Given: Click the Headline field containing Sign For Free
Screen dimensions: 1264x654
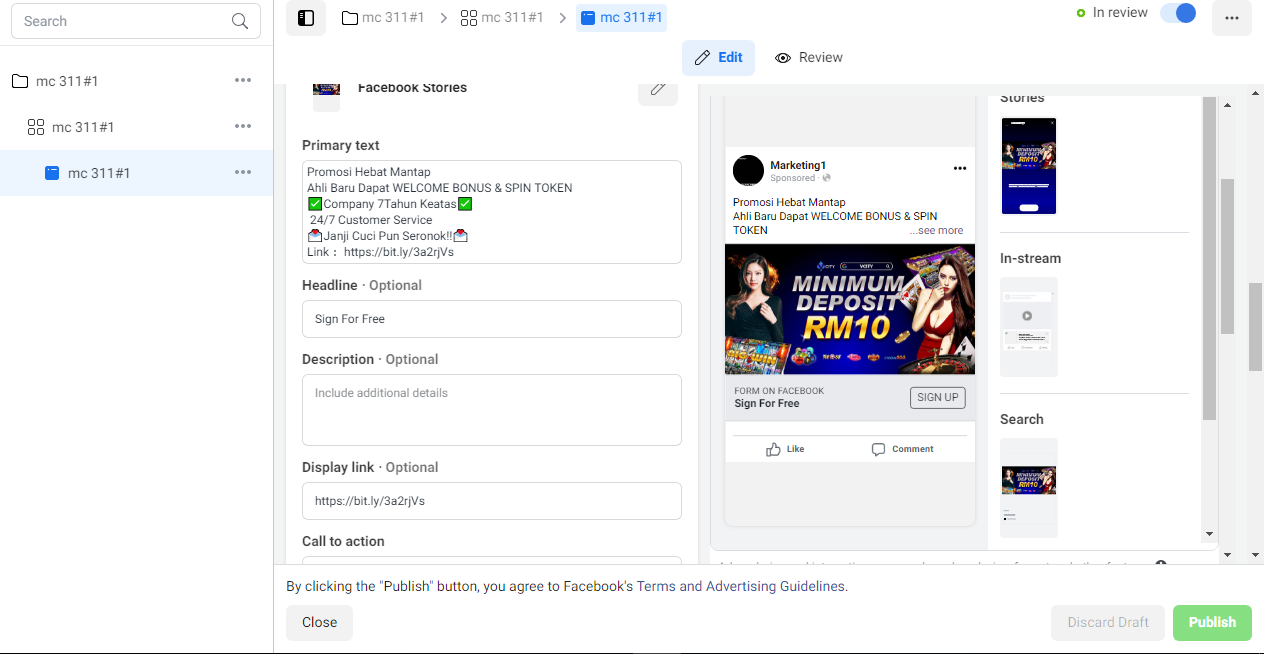Looking at the screenshot, I should point(492,319).
